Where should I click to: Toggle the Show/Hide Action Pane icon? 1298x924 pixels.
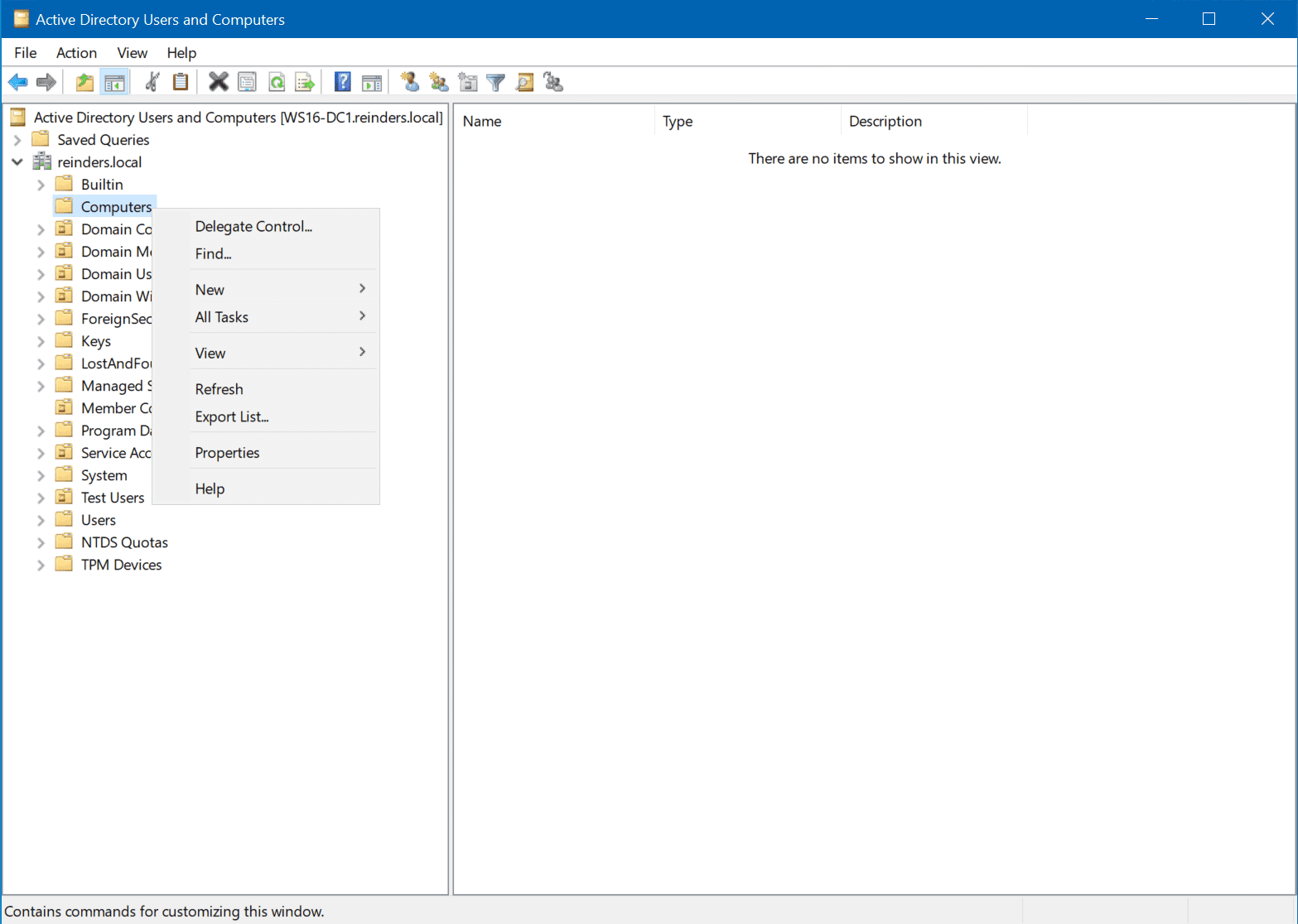372,82
